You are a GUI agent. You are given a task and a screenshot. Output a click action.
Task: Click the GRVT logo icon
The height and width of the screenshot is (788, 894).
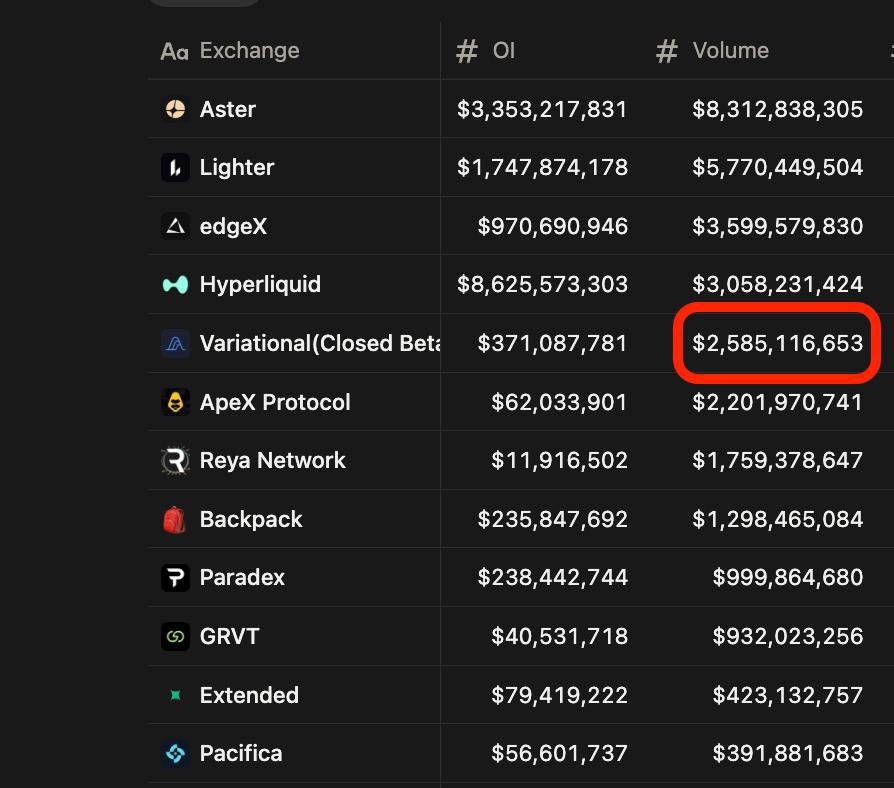tap(175, 636)
